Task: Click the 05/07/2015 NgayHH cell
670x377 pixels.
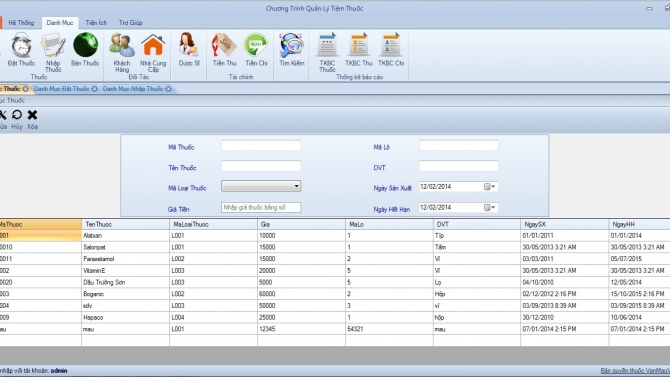Action: [x=640, y=259]
